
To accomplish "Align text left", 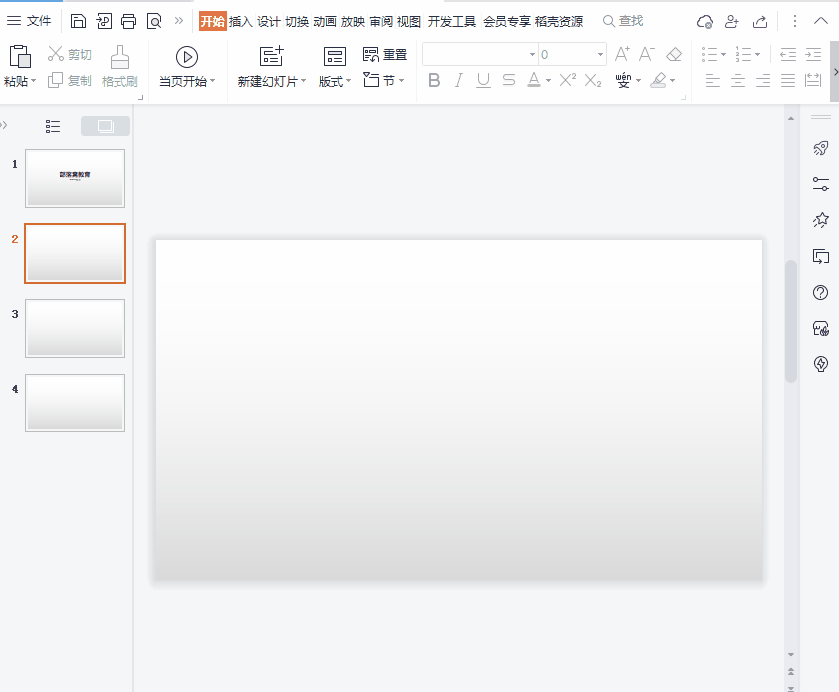I will coord(713,81).
